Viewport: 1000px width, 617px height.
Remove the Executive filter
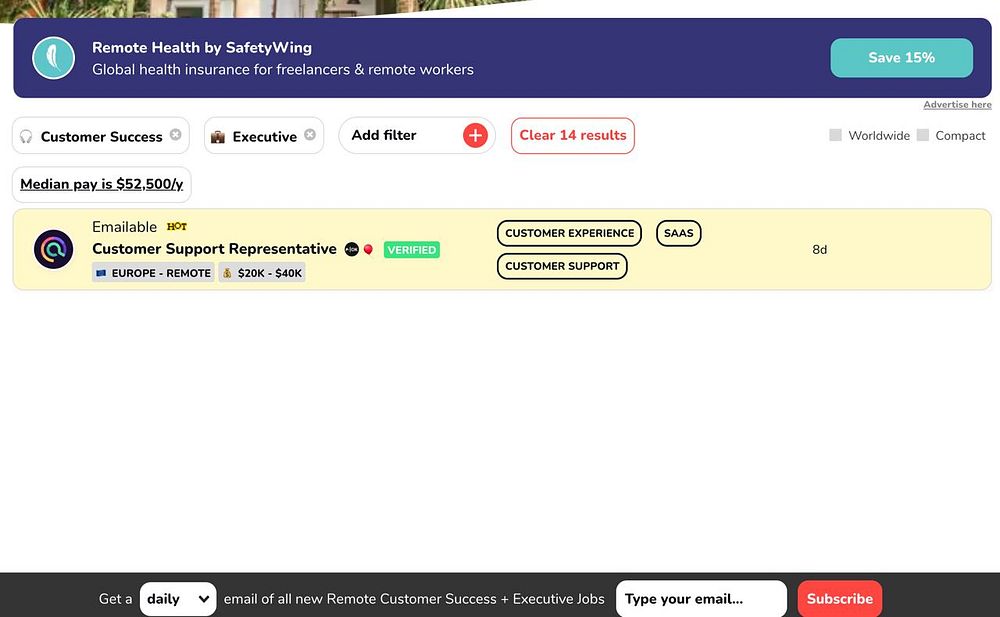point(310,135)
